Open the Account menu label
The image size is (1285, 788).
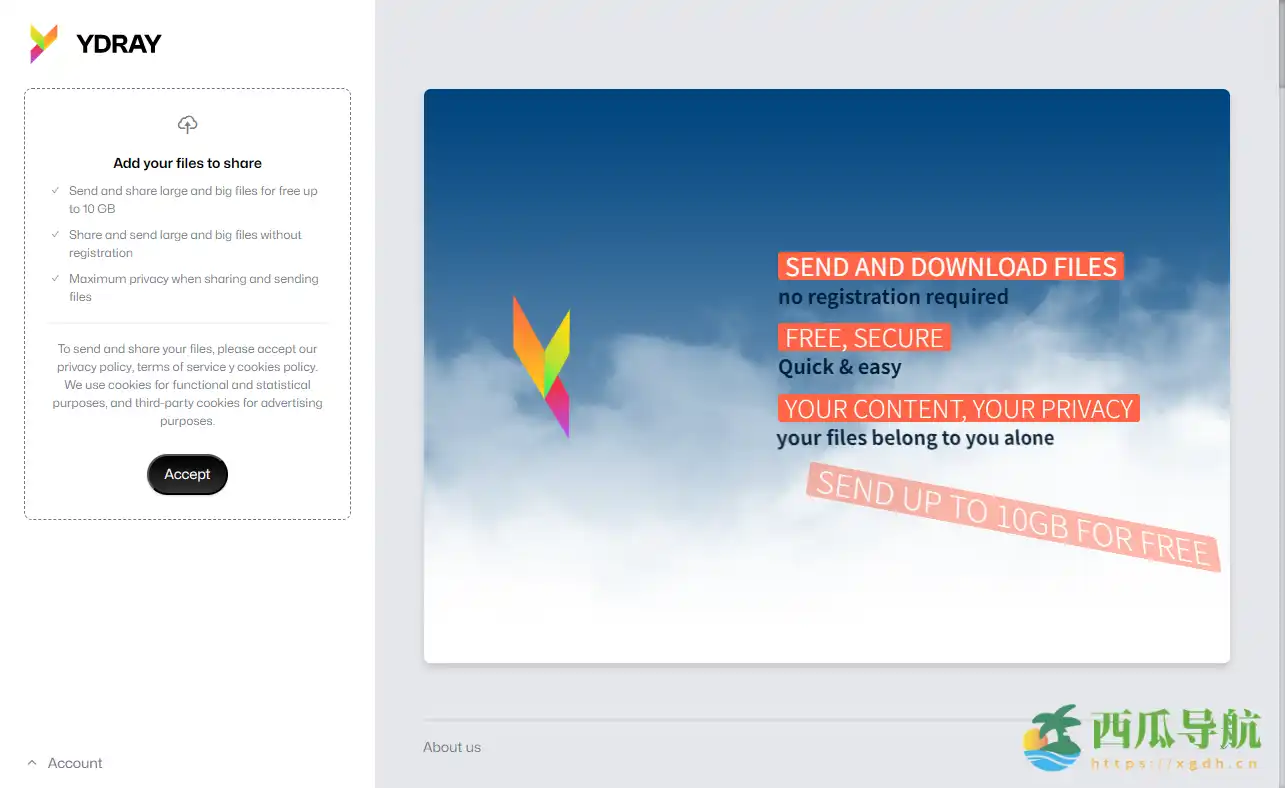[x=75, y=763]
